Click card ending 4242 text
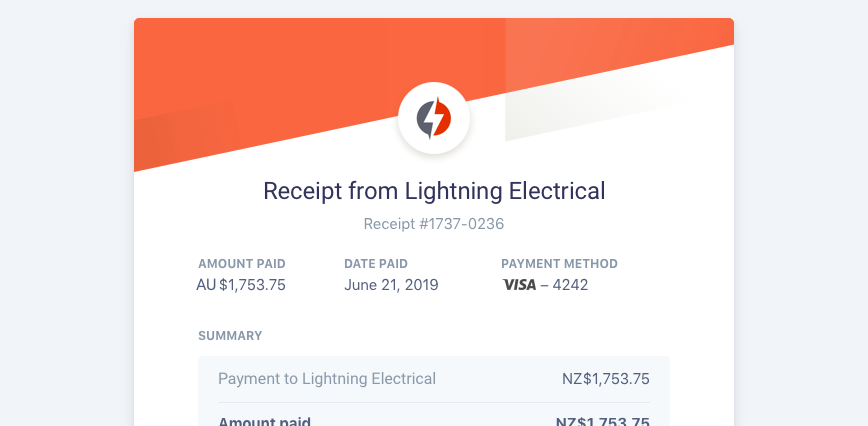 click(x=570, y=285)
